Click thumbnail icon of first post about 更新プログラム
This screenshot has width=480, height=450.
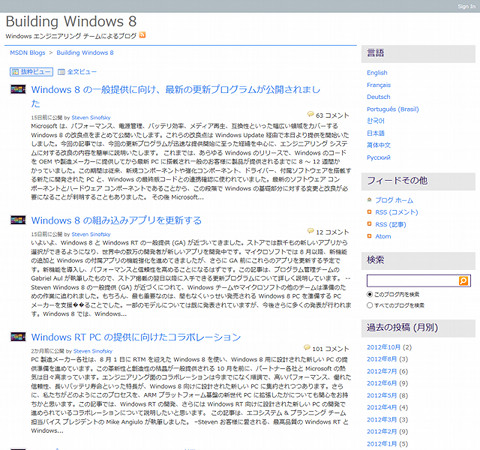[18, 89]
